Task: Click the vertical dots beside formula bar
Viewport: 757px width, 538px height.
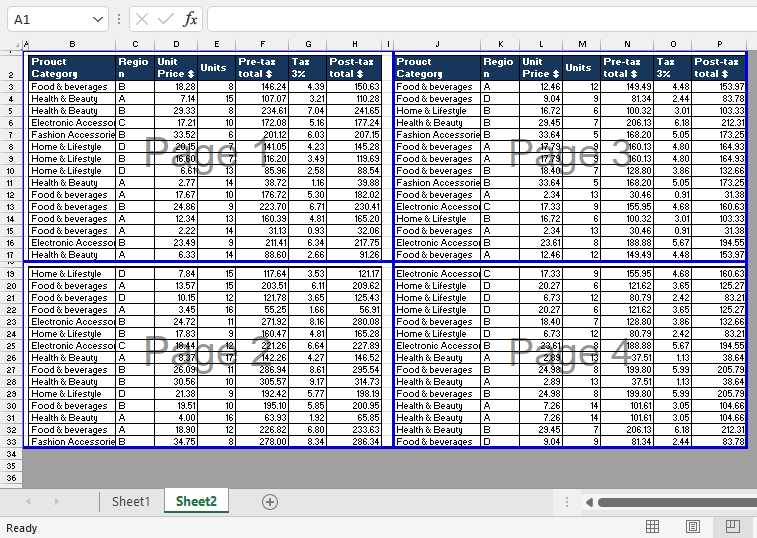Action: click(119, 19)
